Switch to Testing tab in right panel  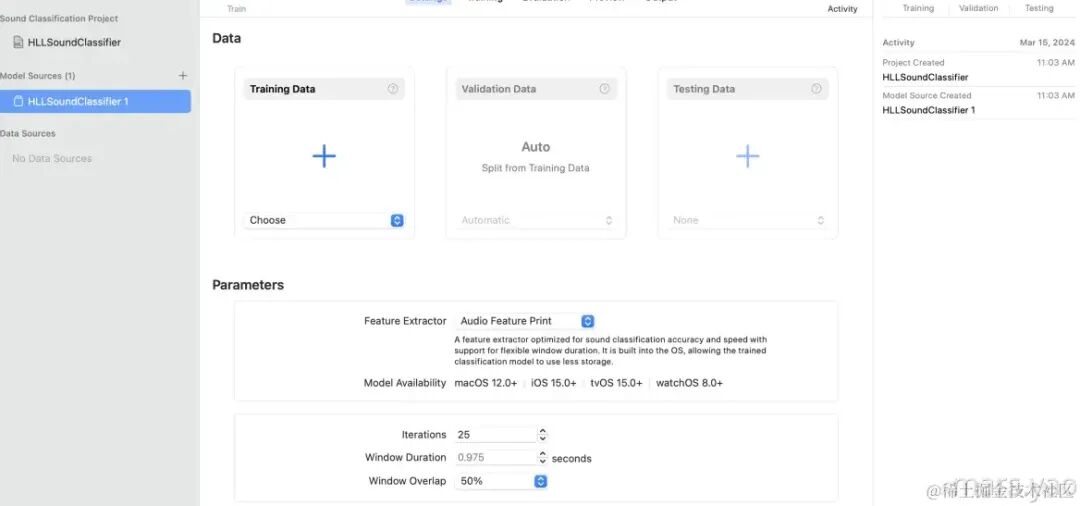[1039, 8]
